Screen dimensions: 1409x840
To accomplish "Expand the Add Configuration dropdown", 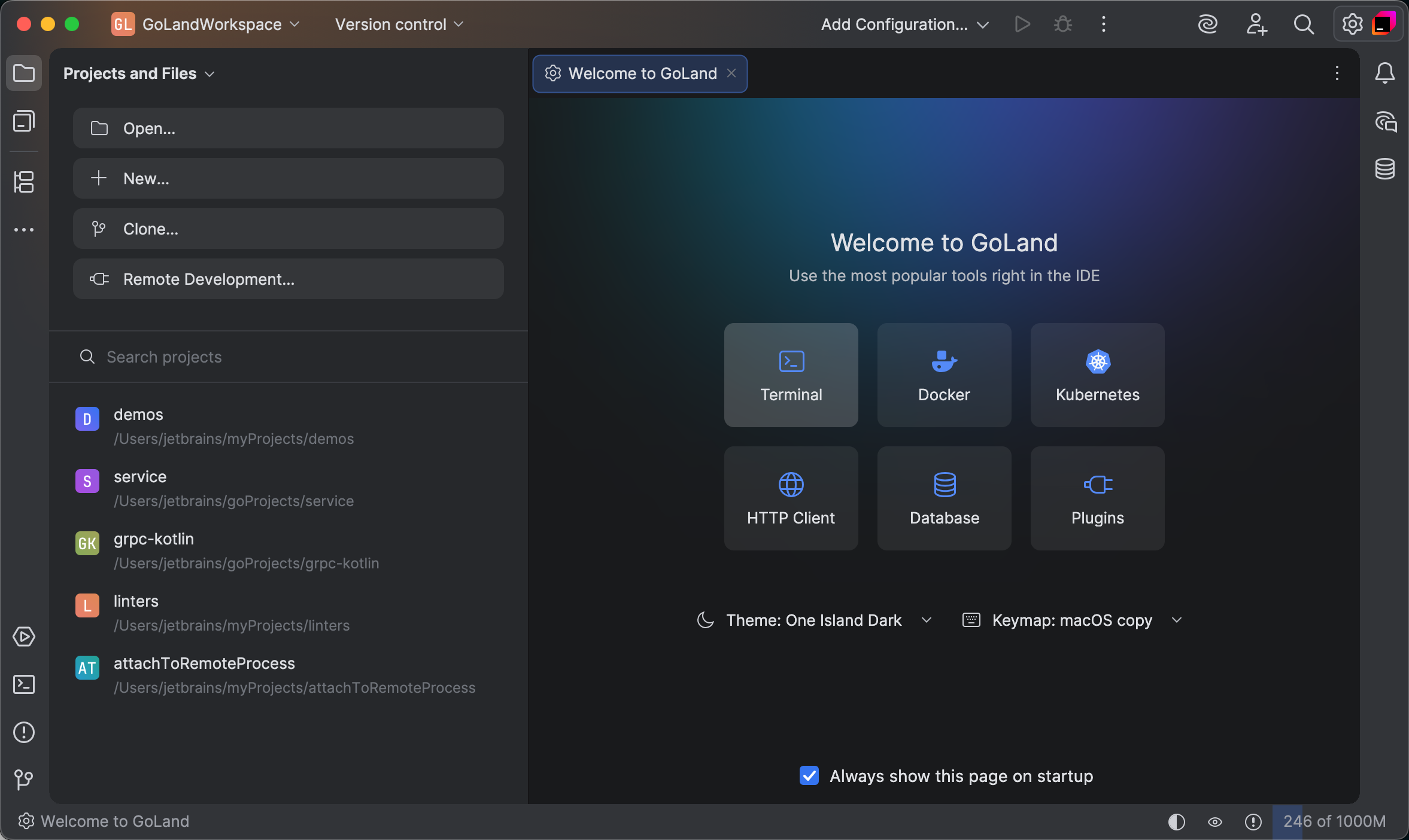I will point(904,25).
